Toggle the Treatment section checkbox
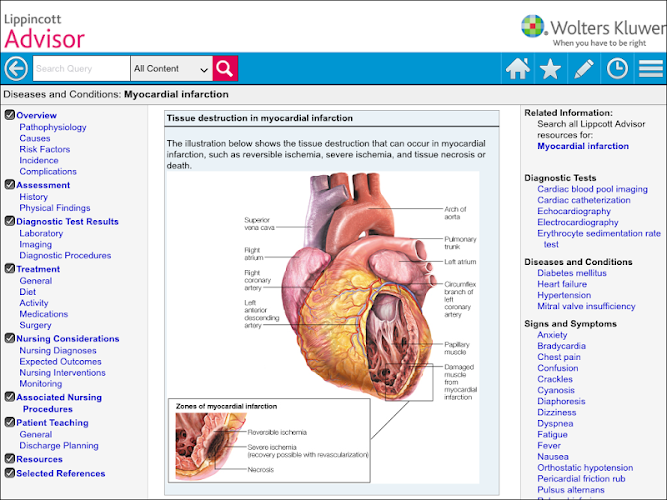Viewport: 667px width, 500px height. tap(10, 269)
